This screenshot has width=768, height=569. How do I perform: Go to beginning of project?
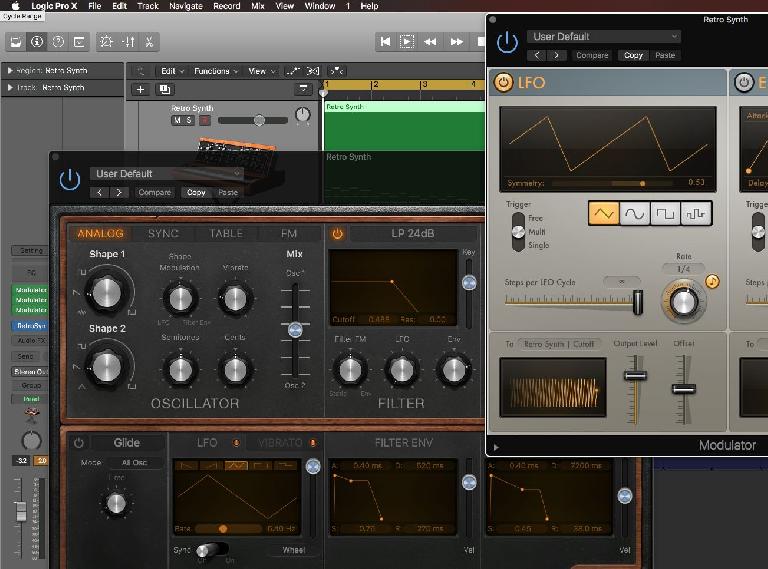[x=385, y=42]
